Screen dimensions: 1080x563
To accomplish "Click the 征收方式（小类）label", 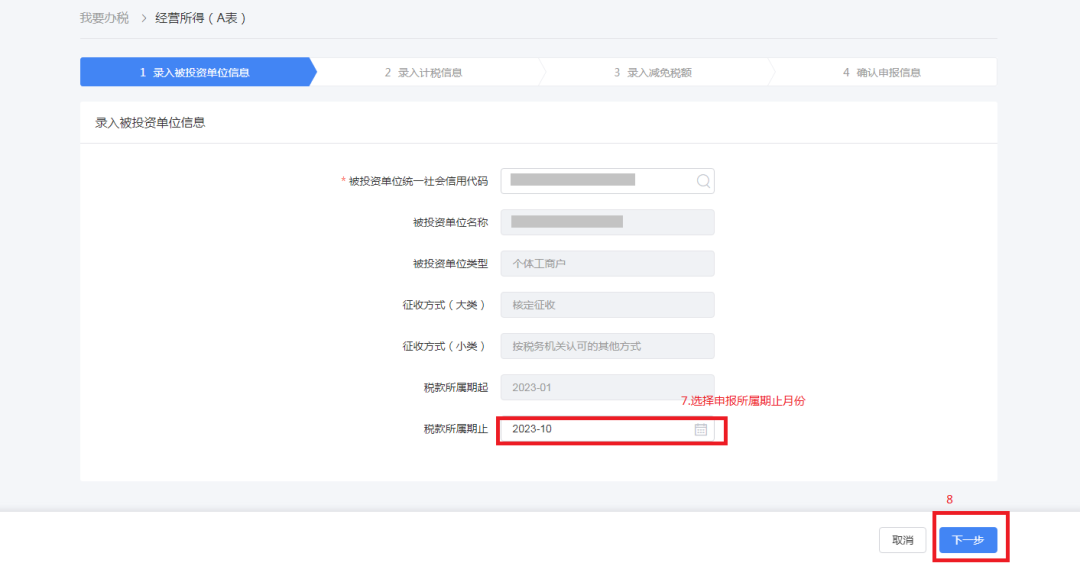I will (444, 346).
